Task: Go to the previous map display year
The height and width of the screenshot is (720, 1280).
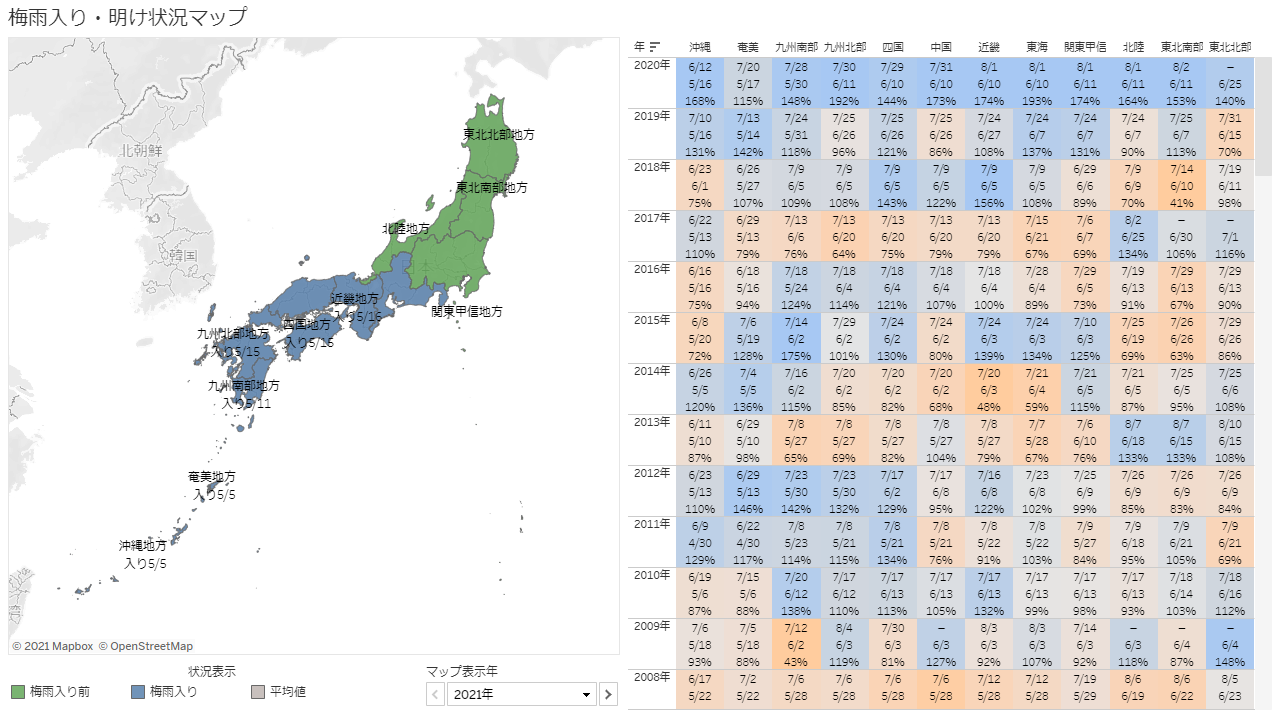Action: coord(435,694)
